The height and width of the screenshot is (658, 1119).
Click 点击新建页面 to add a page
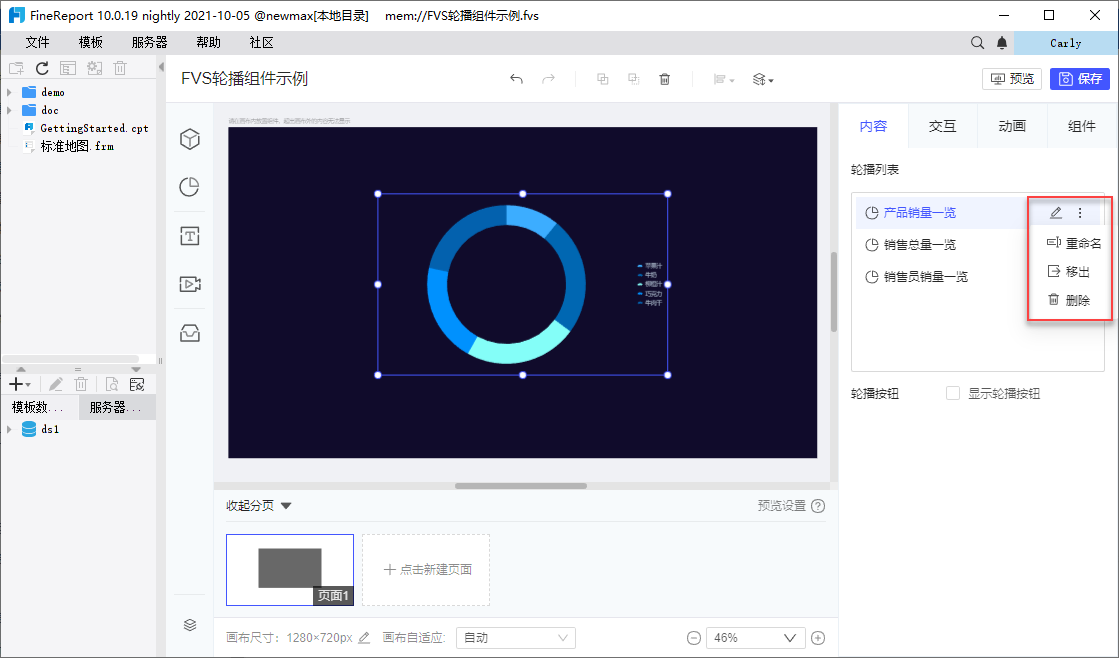426,570
